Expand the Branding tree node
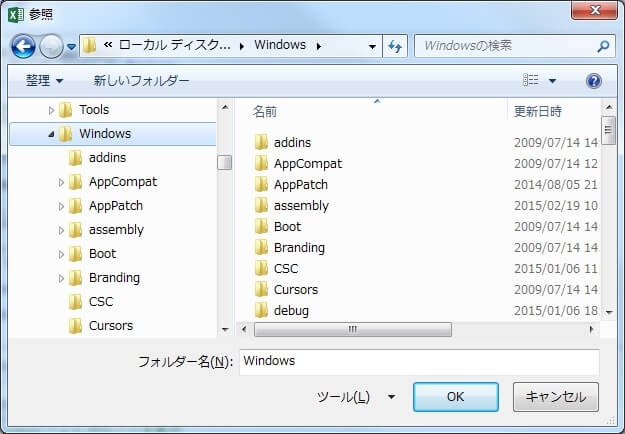This screenshot has height=434, width=625. point(61,278)
